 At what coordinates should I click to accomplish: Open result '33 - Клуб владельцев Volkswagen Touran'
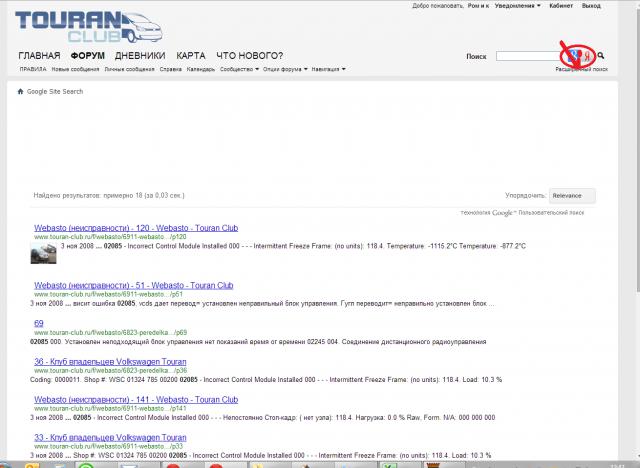pos(110,438)
